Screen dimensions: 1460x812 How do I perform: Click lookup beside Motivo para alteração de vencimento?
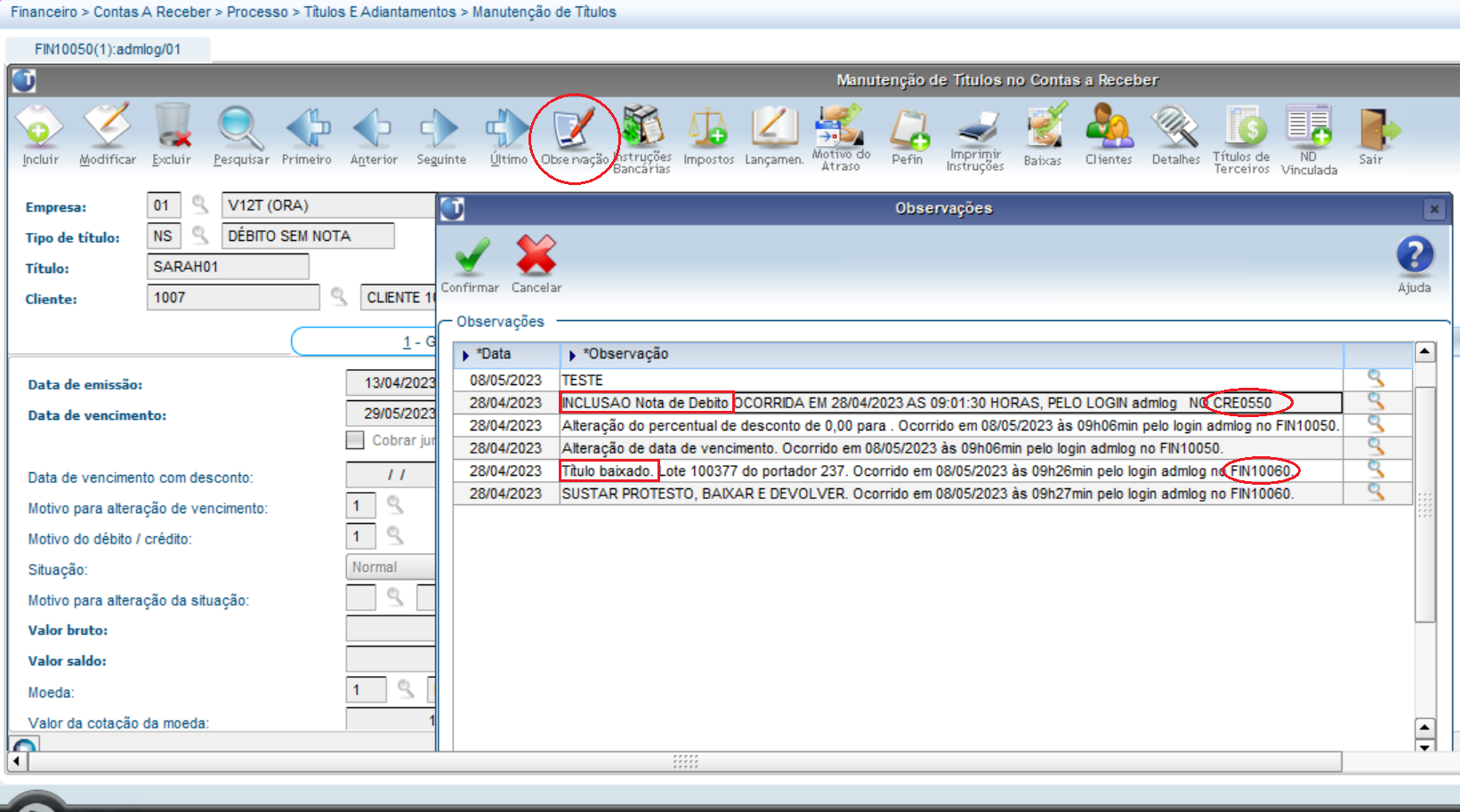coord(395,506)
